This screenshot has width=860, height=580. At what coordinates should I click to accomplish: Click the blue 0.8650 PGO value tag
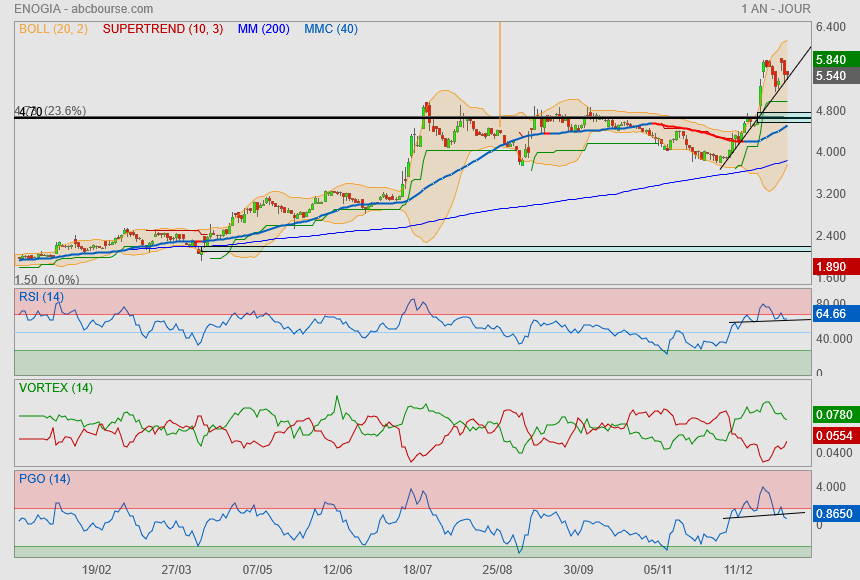(833, 512)
